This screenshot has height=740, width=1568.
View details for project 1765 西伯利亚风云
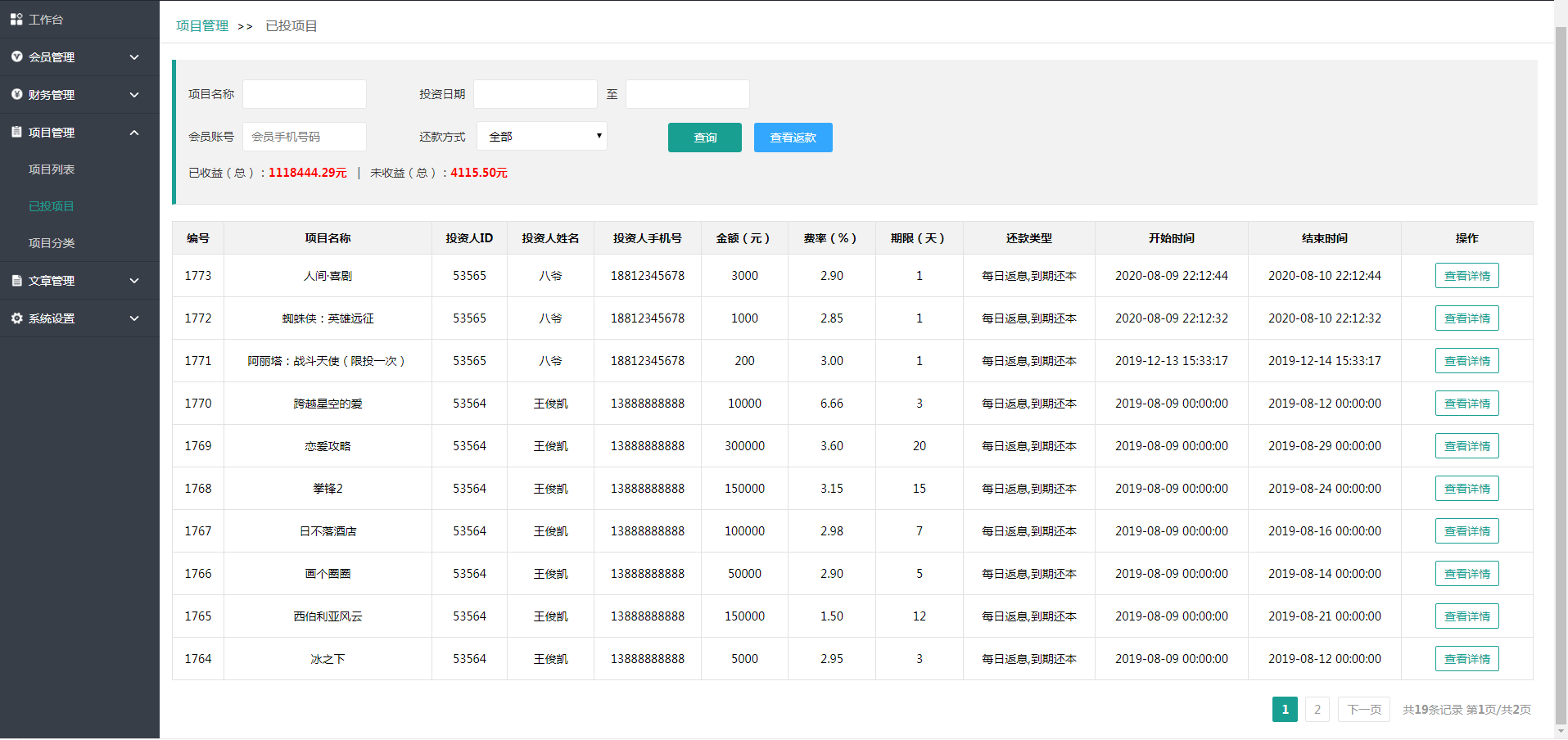(1467, 616)
